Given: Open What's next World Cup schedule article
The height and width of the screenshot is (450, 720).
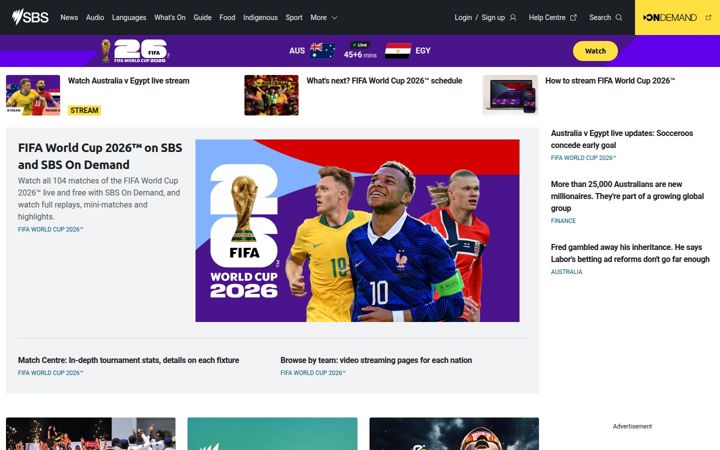Looking at the screenshot, I should click(x=384, y=81).
